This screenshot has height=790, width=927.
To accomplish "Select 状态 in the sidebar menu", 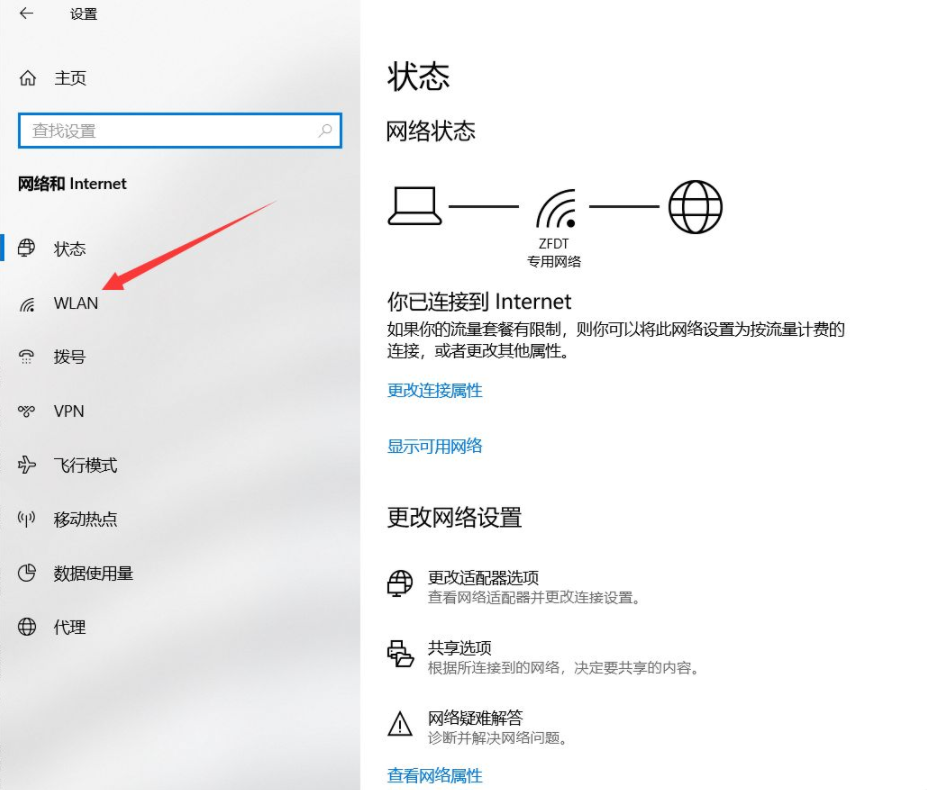I will pyautogui.click(x=70, y=249).
